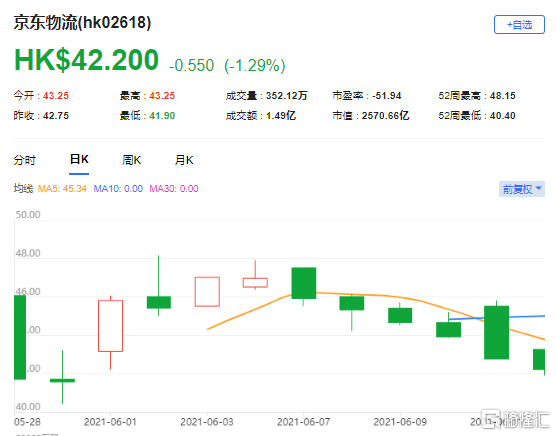The width and height of the screenshot is (556, 436).
Task: Click the 成交量 value 352.12万
Action: (x=287, y=96)
